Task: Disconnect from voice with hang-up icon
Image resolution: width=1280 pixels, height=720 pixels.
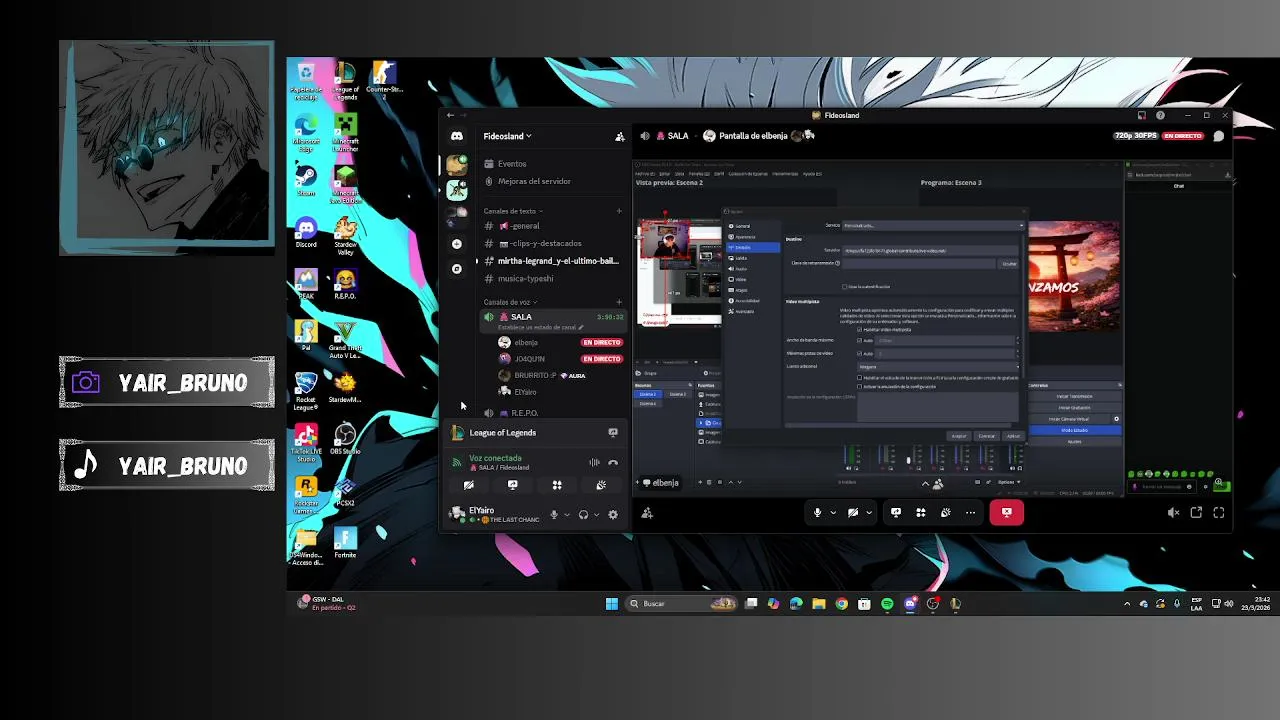Action: coord(613,463)
